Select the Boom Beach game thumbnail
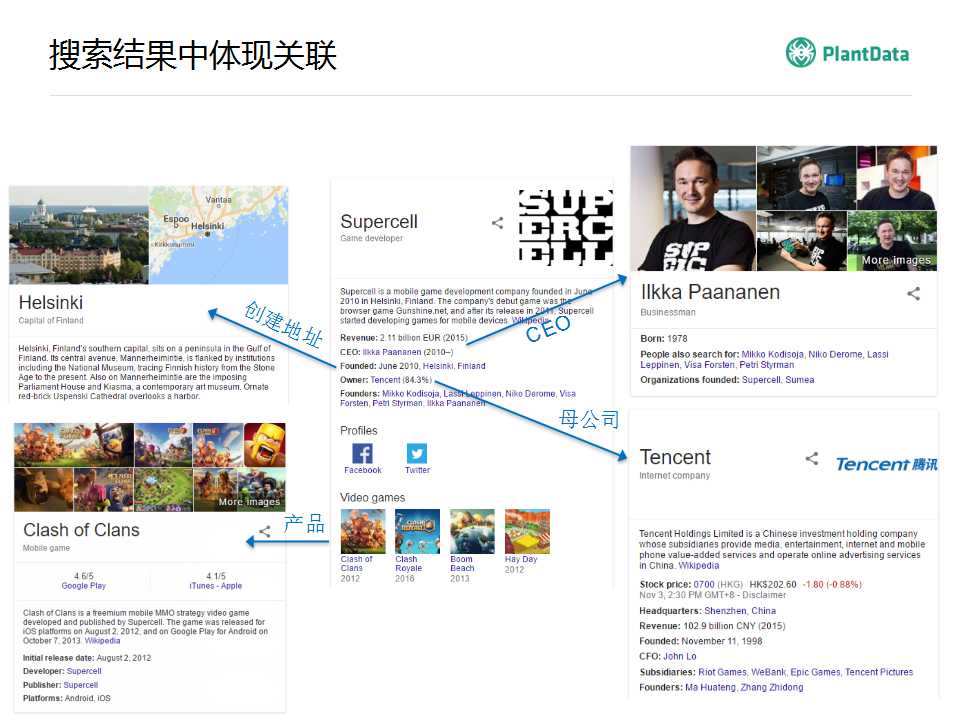Viewport: 960px width, 720px height. (x=472, y=531)
